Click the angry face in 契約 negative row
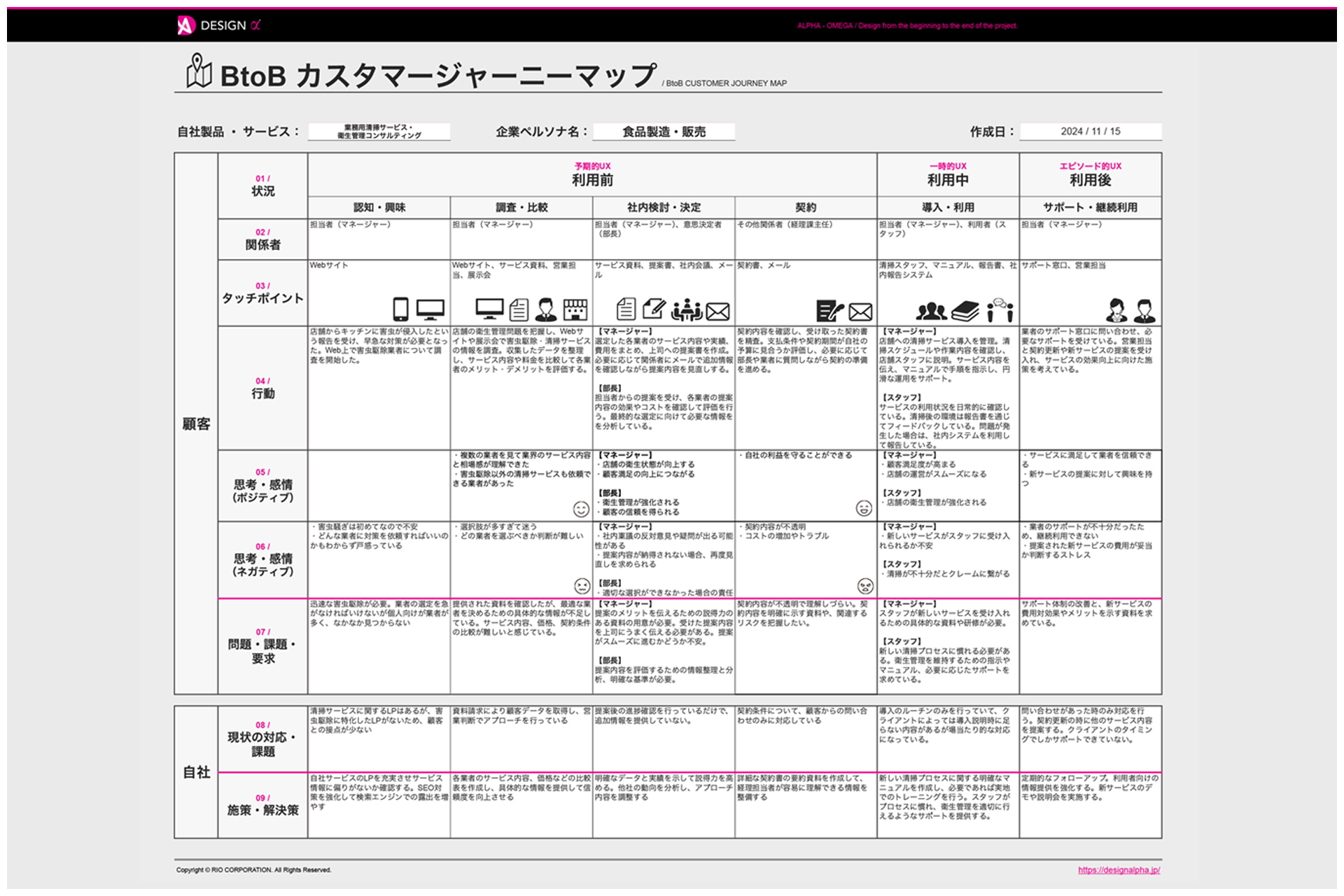1344x896 pixels. [x=865, y=585]
